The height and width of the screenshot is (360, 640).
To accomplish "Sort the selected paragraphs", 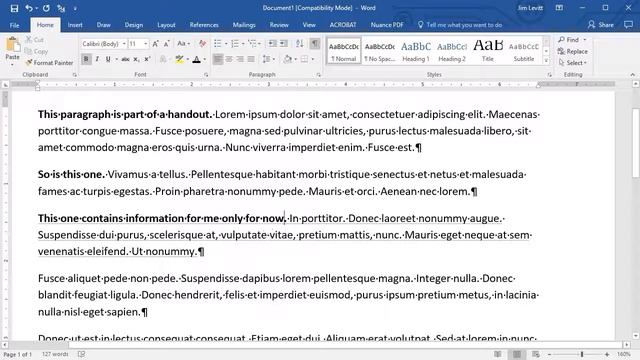I will click(300, 44).
